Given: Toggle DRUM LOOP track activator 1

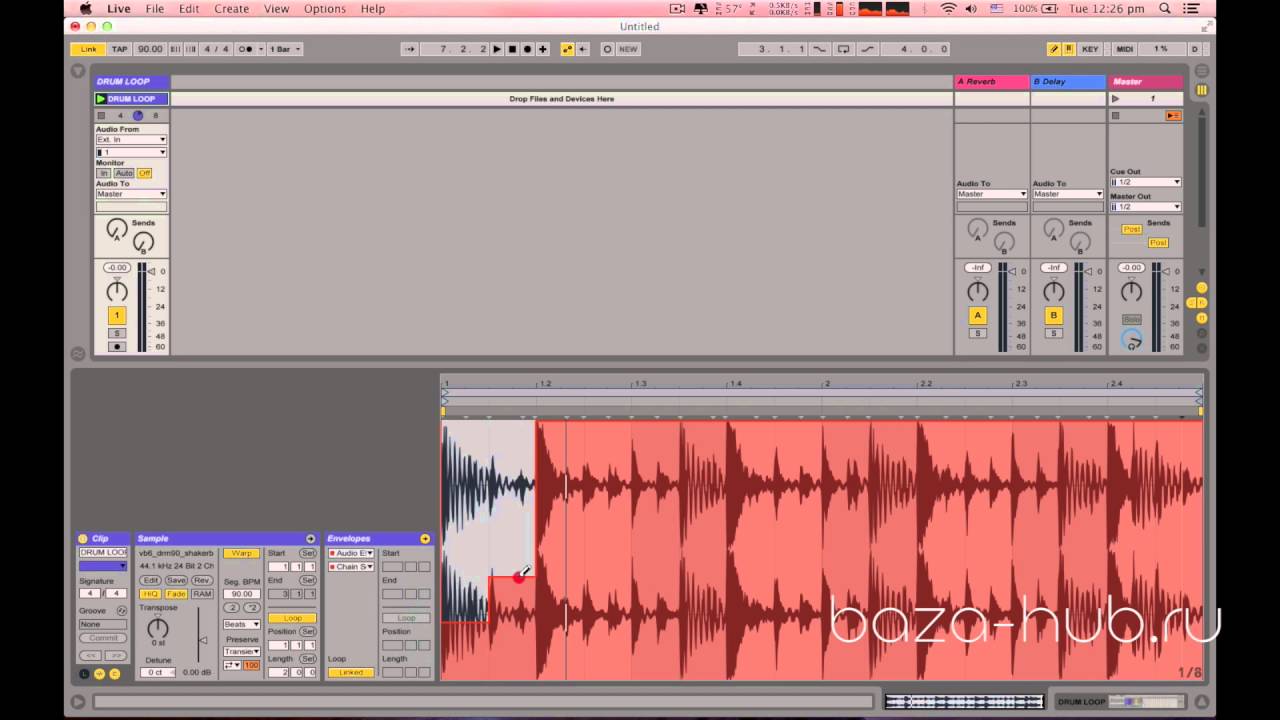Looking at the screenshot, I should 117,315.
